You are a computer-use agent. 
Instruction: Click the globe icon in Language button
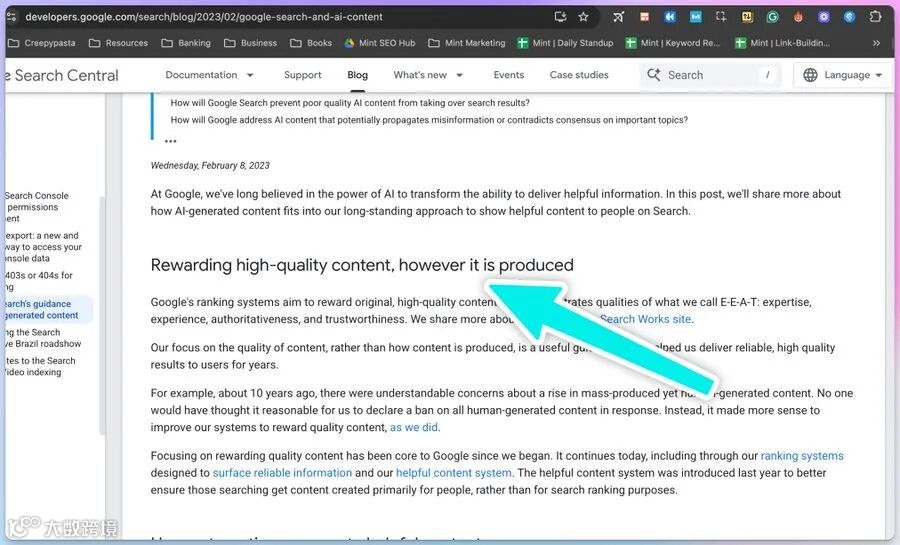[810, 75]
